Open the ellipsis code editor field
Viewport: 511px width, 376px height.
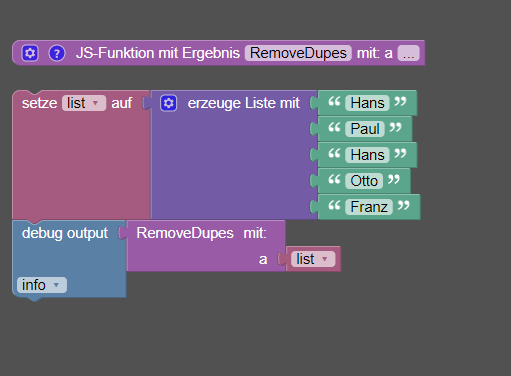tap(408, 53)
